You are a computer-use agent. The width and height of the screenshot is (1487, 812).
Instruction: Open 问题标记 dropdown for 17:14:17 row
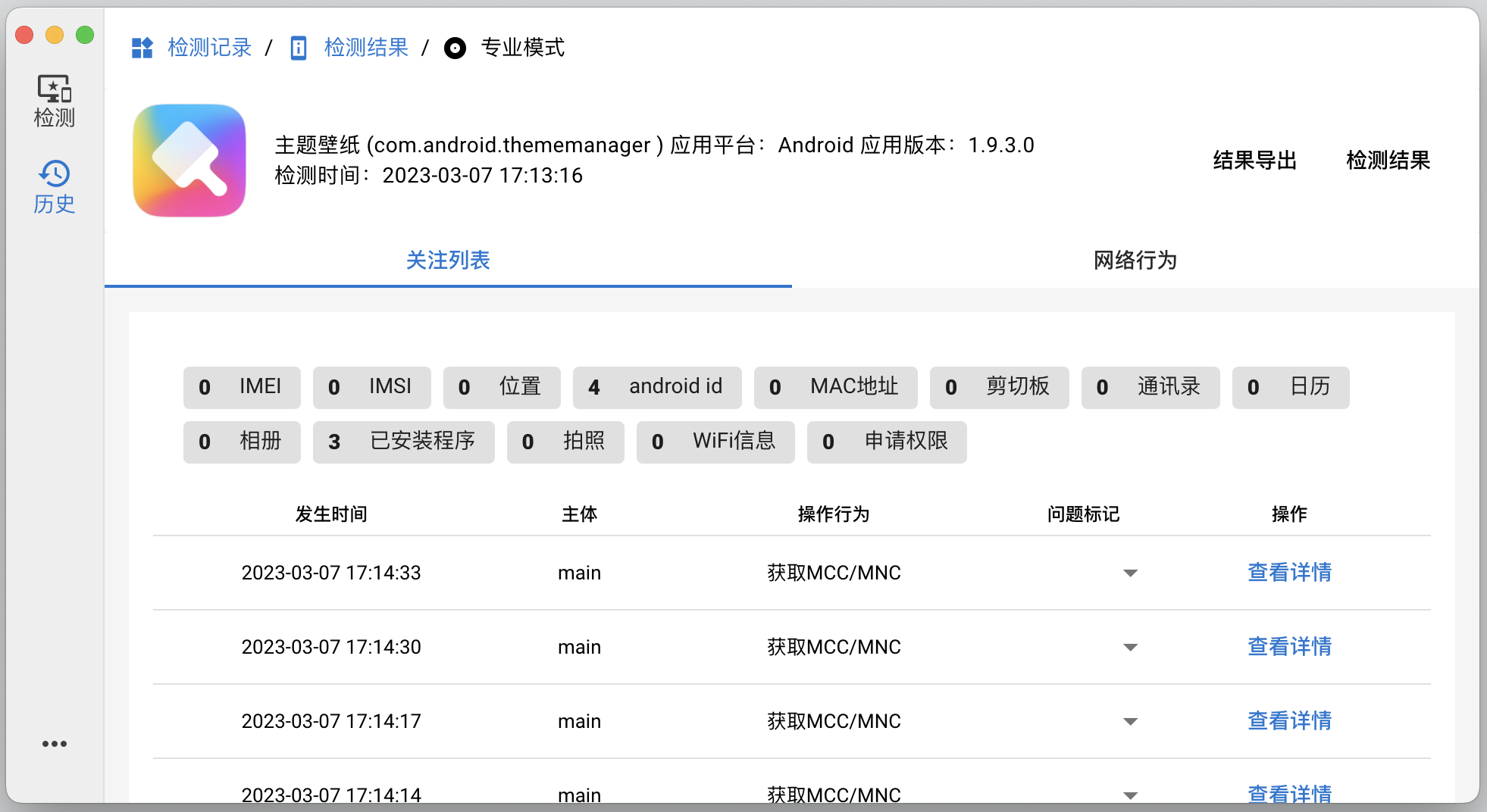(x=1131, y=722)
